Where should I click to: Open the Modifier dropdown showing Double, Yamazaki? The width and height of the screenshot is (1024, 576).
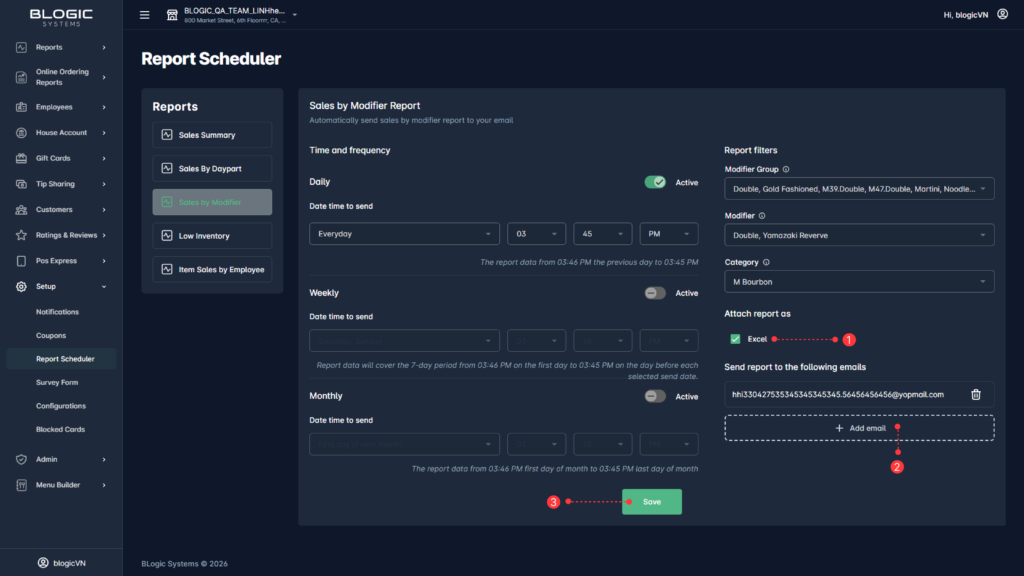pyautogui.click(x=859, y=235)
